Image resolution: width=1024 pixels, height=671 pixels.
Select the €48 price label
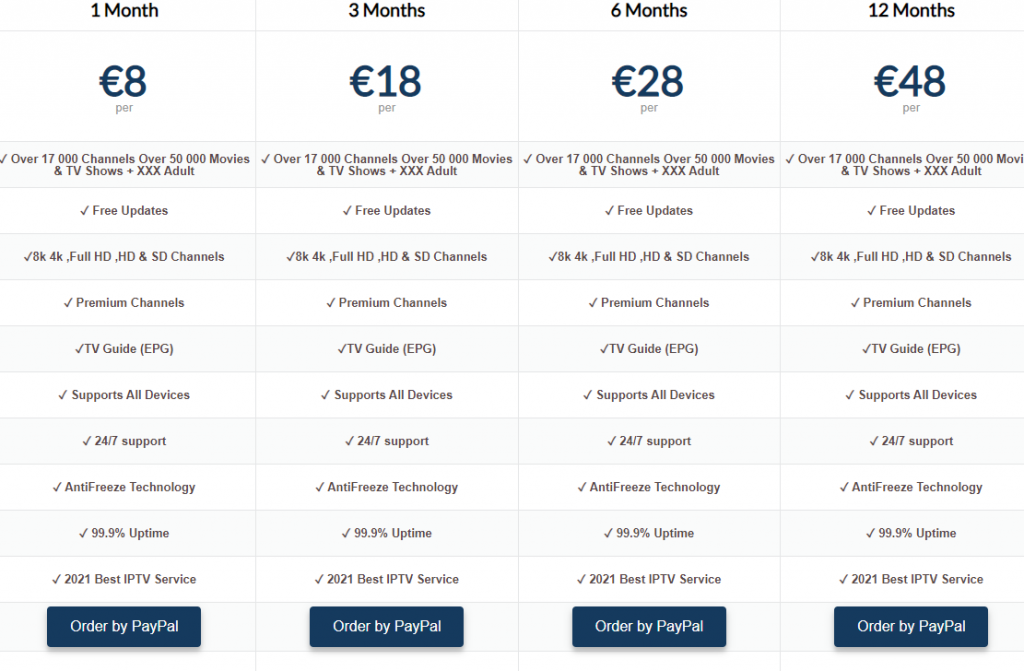click(x=911, y=80)
